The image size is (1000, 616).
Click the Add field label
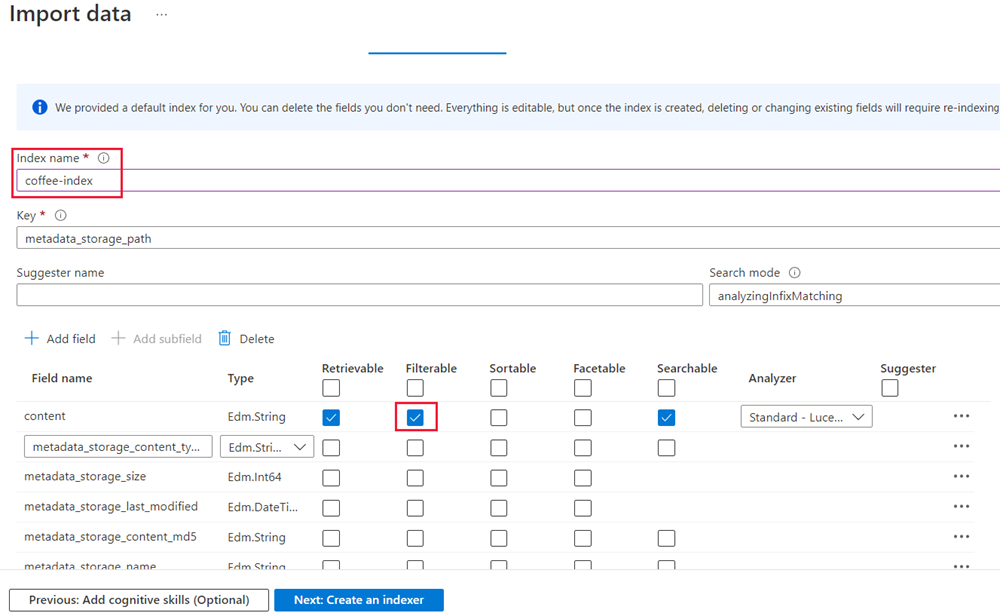[x=71, y=339]
